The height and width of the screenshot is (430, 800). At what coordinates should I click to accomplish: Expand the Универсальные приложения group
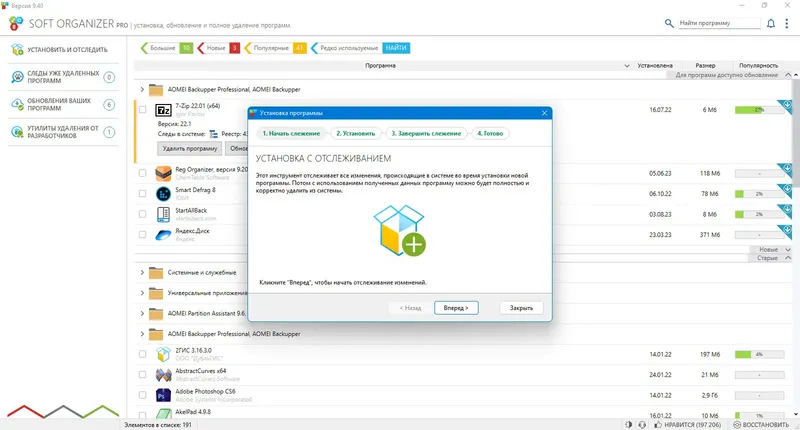(x=142, y=293)
